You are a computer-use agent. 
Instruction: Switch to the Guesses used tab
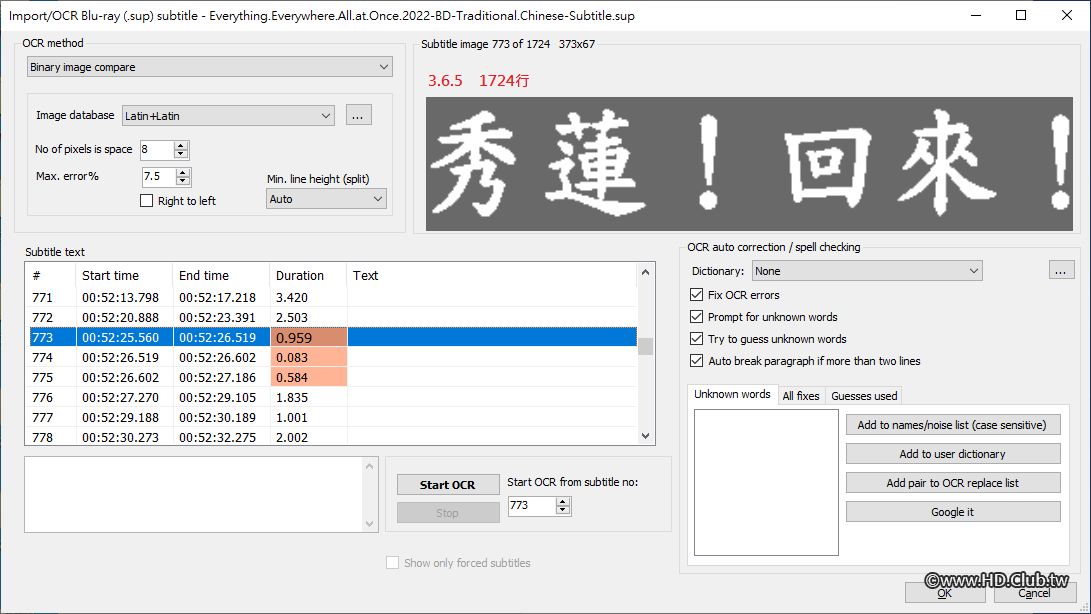coord(863,395)
